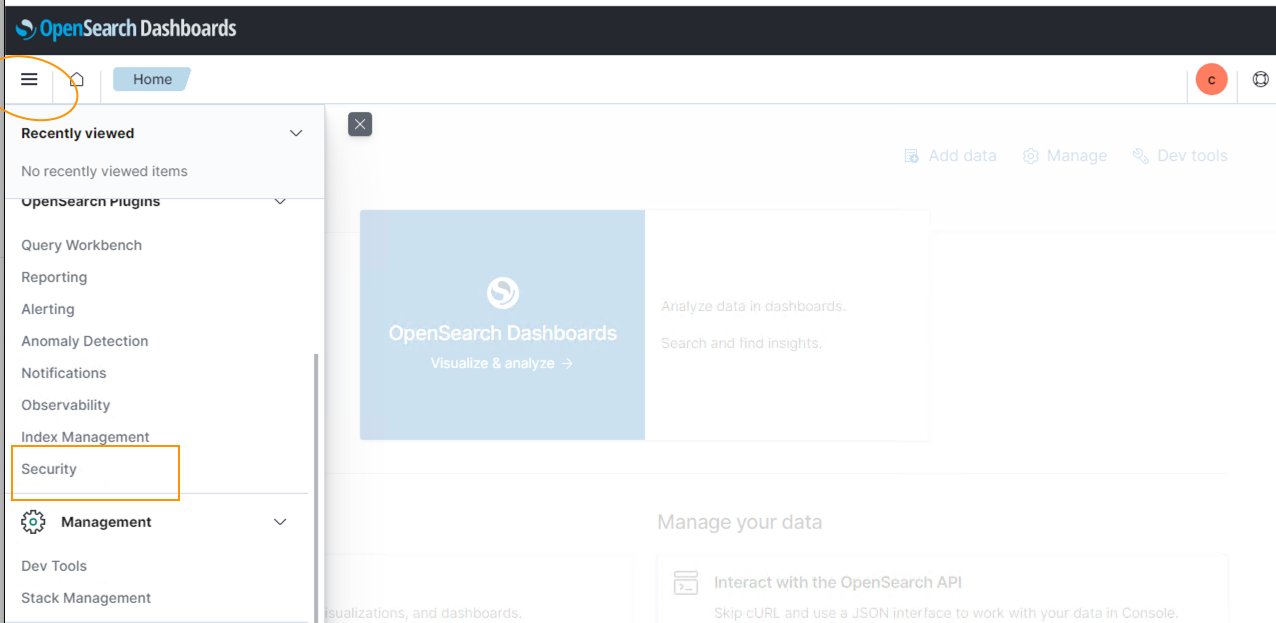Collapse the Management section chevron

click(x=280, y=522)
